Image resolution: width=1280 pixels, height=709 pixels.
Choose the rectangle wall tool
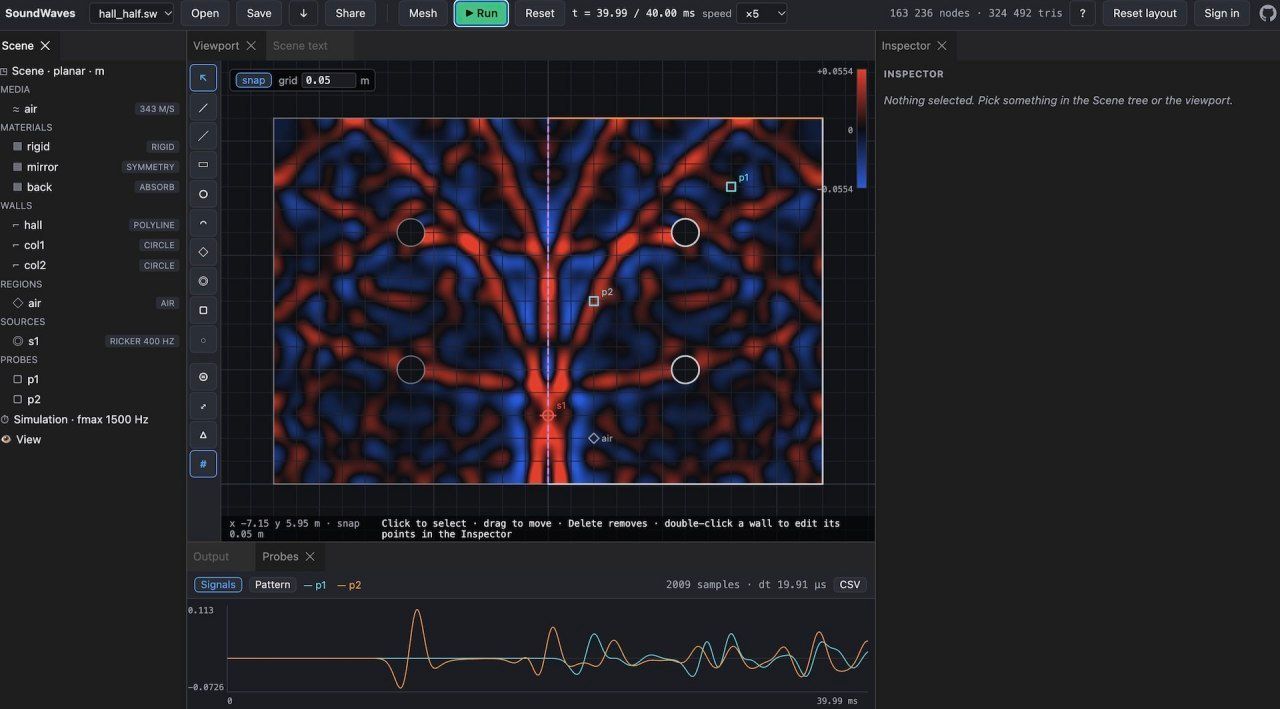point(203,165)
